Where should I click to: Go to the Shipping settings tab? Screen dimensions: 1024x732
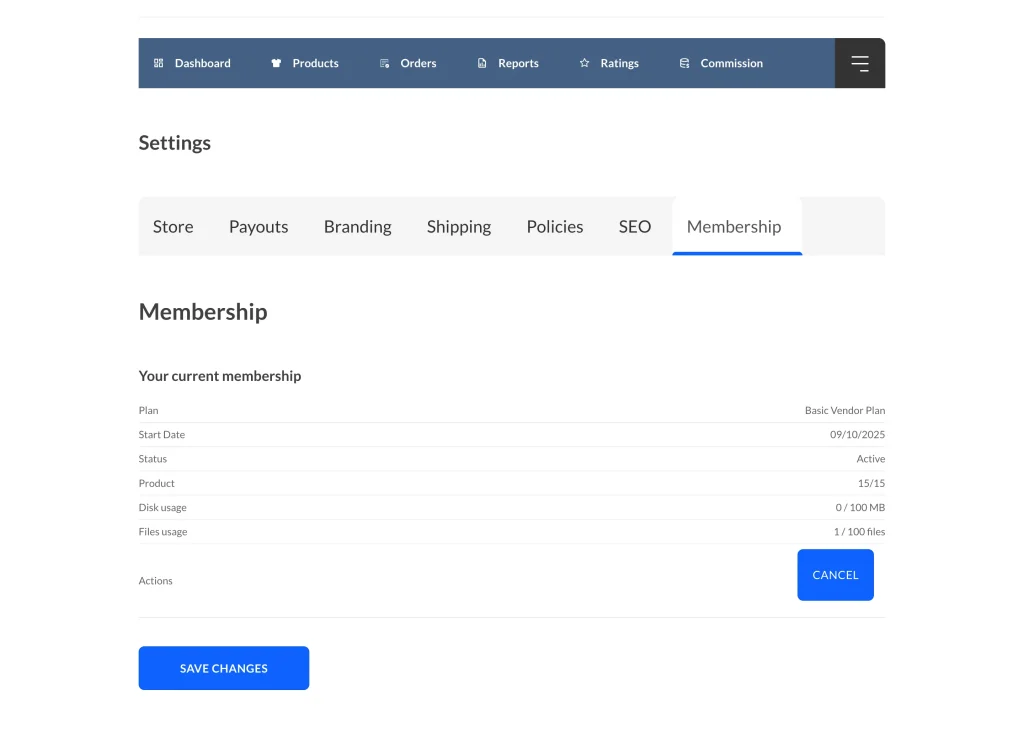click(458, 227)
